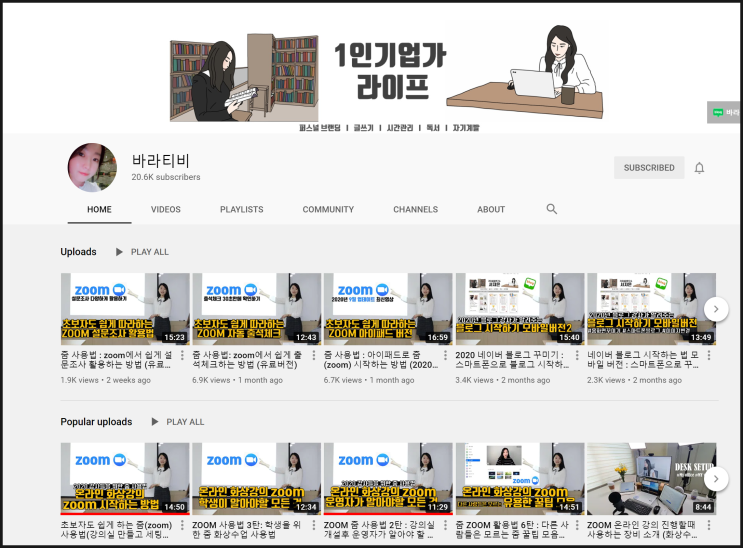Click the channel banner image
Screen dimensions: 743x548
[371, 69]
